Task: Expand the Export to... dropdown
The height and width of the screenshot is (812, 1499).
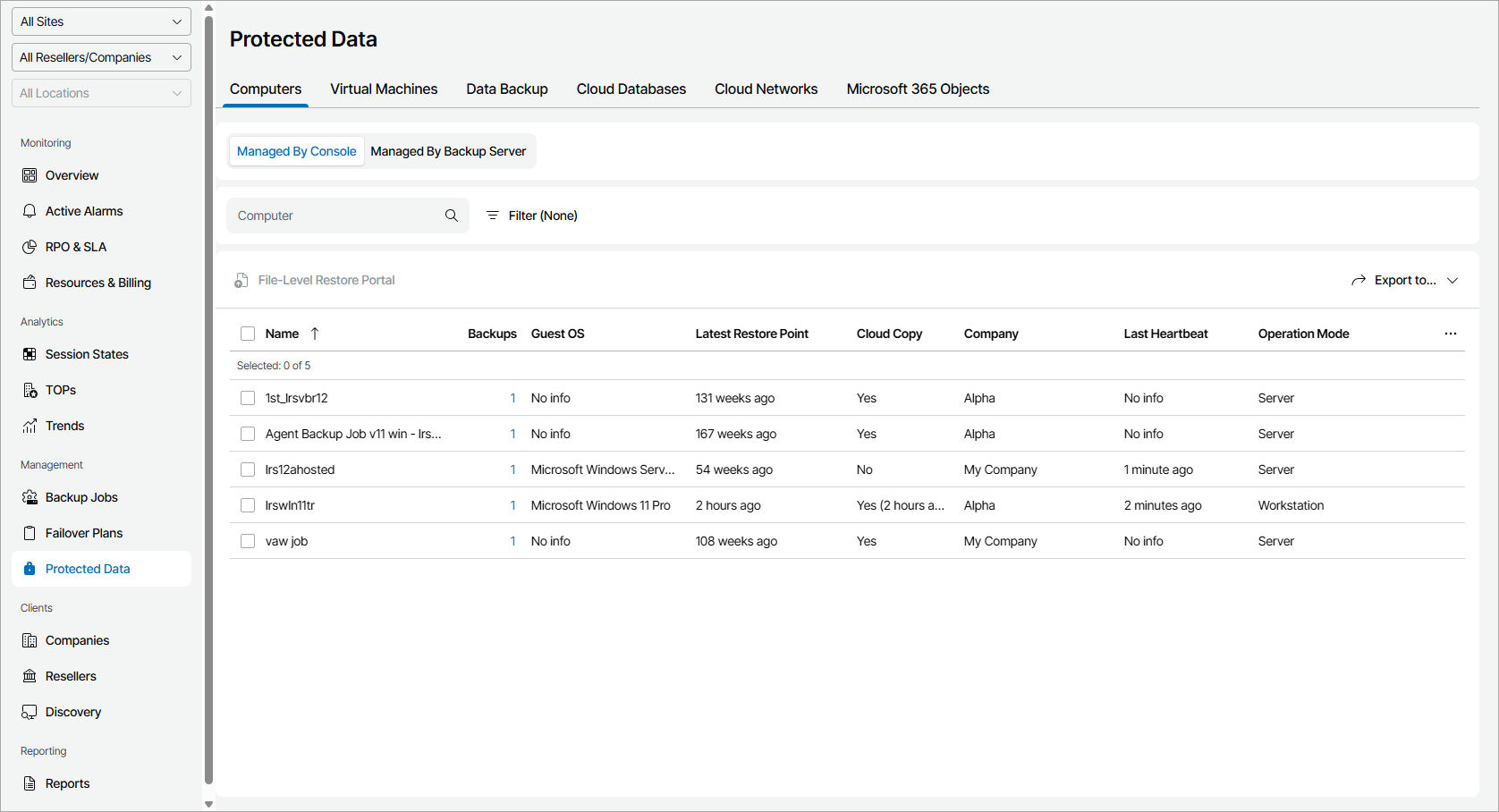Action: pyautogui.click(x=1405, y=280)
